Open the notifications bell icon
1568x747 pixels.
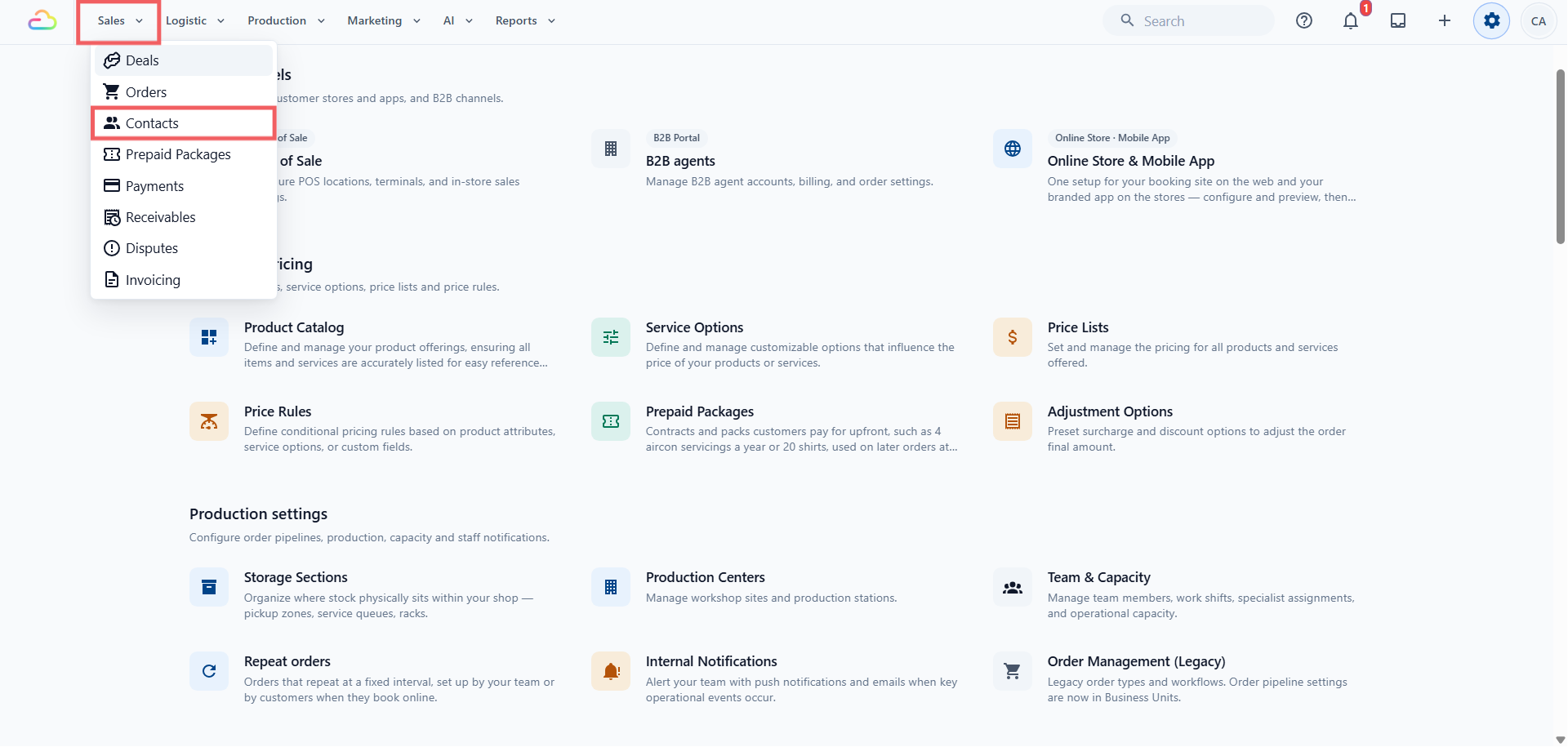[x=1351, y=20]
